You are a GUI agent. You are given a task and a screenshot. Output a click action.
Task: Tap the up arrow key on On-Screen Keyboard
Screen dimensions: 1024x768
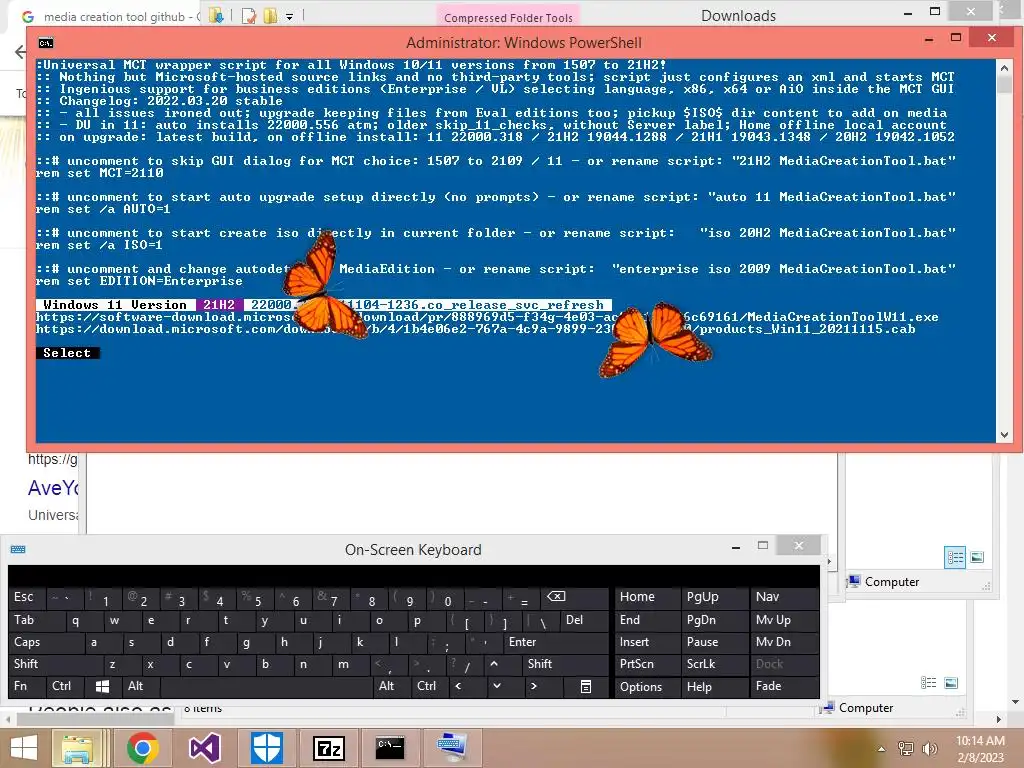494,664
